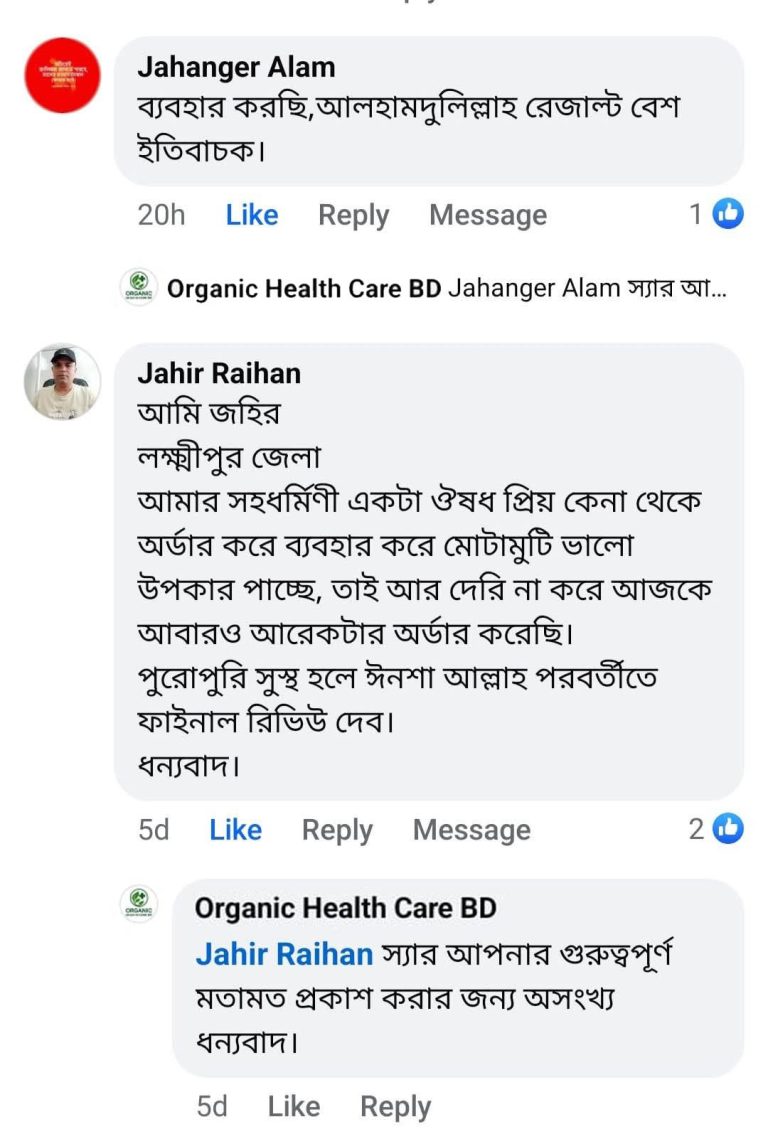View the thumbs-up reaction on Jahanger Alam's comment

click(x=727, y=214)
